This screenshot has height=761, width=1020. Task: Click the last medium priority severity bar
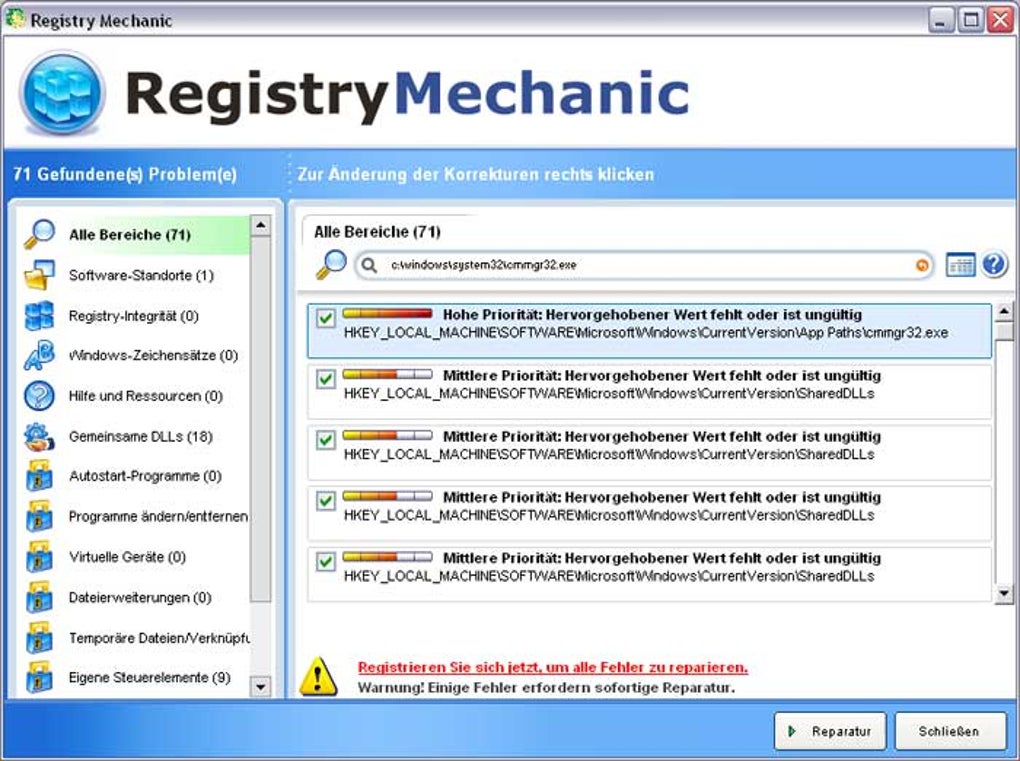pos(388,557)
